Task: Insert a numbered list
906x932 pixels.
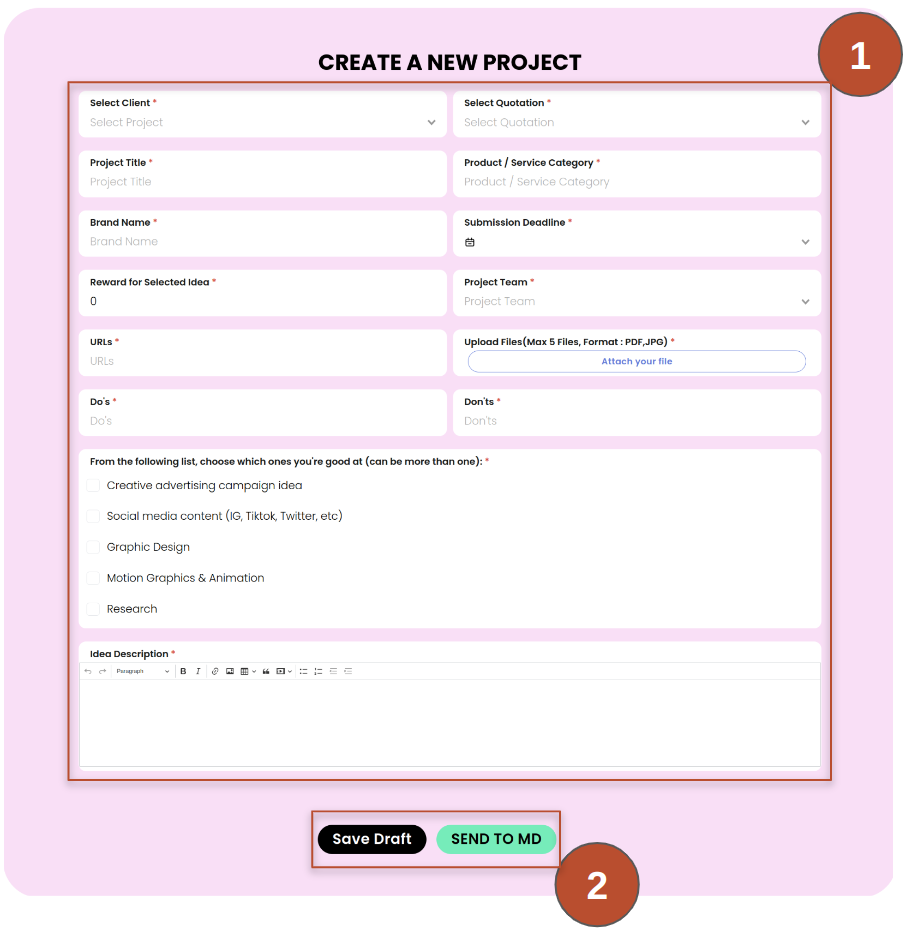Action: pos(318,671)
